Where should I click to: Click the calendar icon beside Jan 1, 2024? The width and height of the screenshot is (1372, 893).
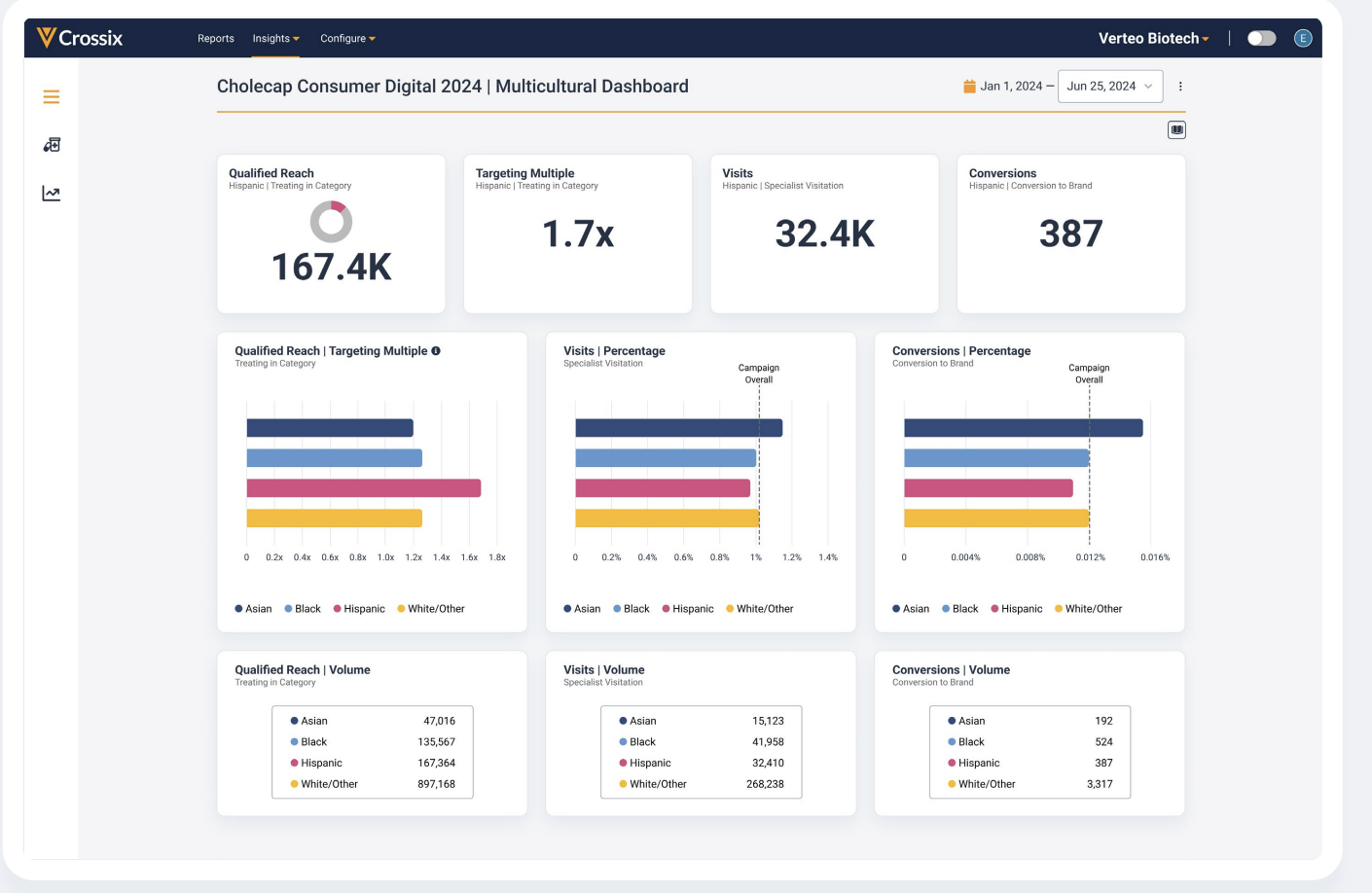(x=969, y=87)
